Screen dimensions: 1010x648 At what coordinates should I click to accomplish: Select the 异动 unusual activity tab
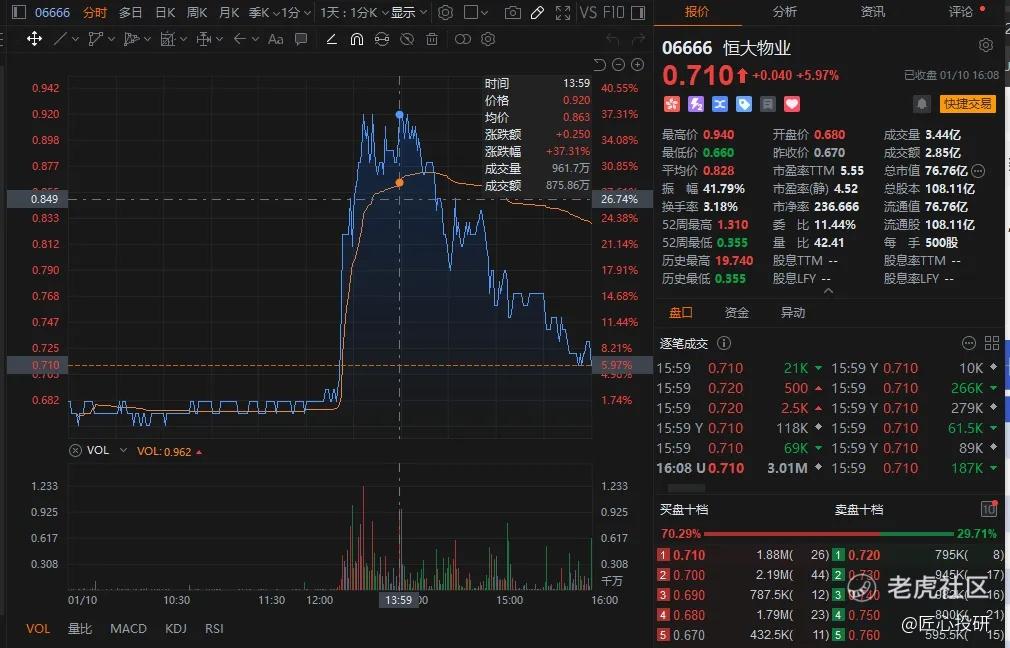[x=793, y=312]
